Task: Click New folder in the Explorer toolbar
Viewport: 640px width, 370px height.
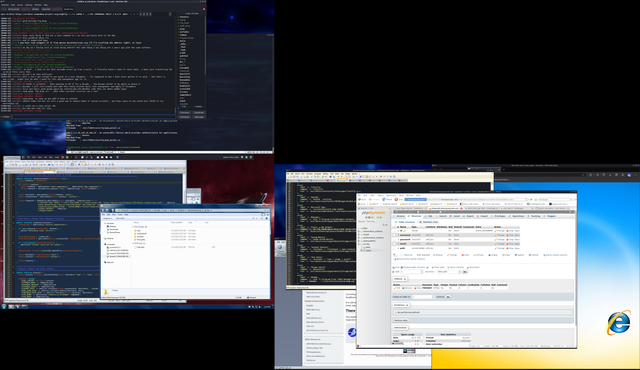Action: click(x=120, y=218)
